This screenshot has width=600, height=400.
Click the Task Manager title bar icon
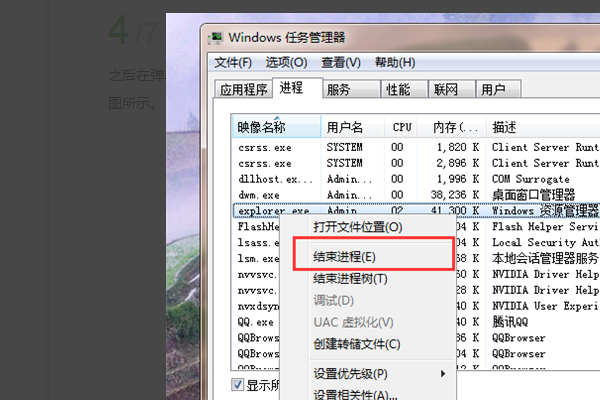[x=216, y=38]
